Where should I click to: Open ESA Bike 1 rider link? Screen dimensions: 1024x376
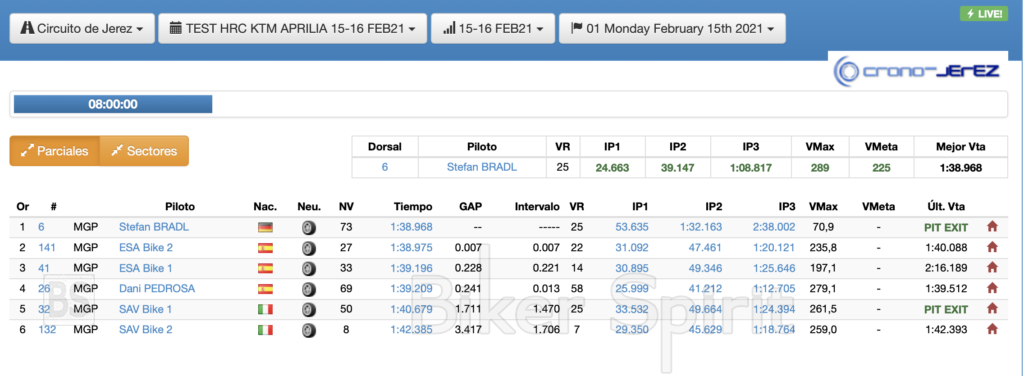click(x=146, y=268)
